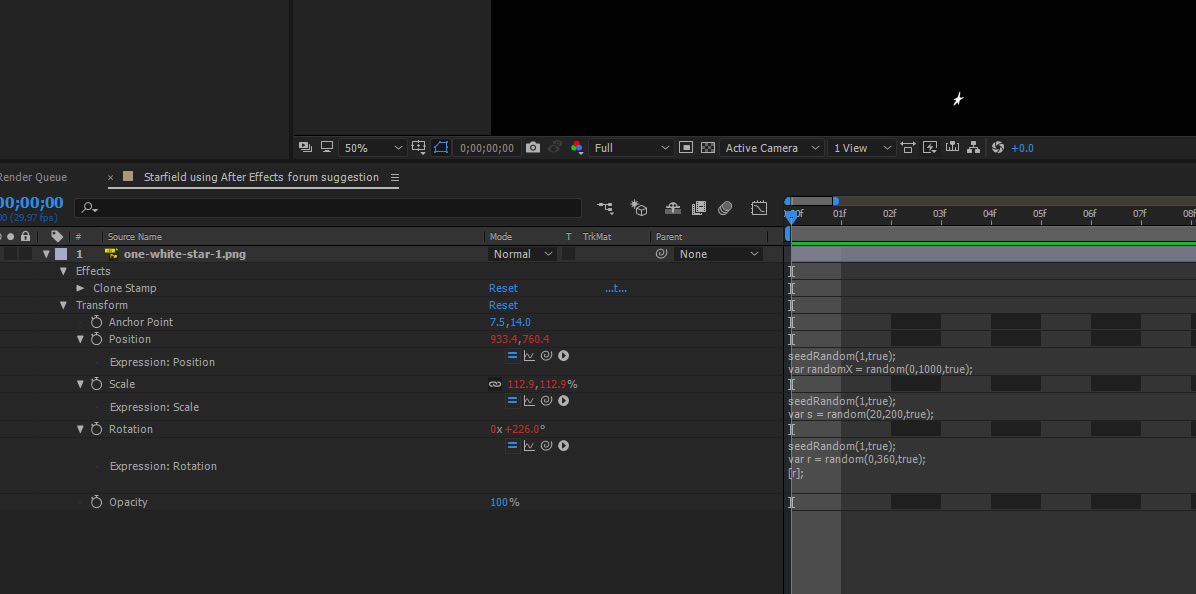
Task: Reset exposure aperture icon
Action: pyautogui.click(x=998, y=148)
